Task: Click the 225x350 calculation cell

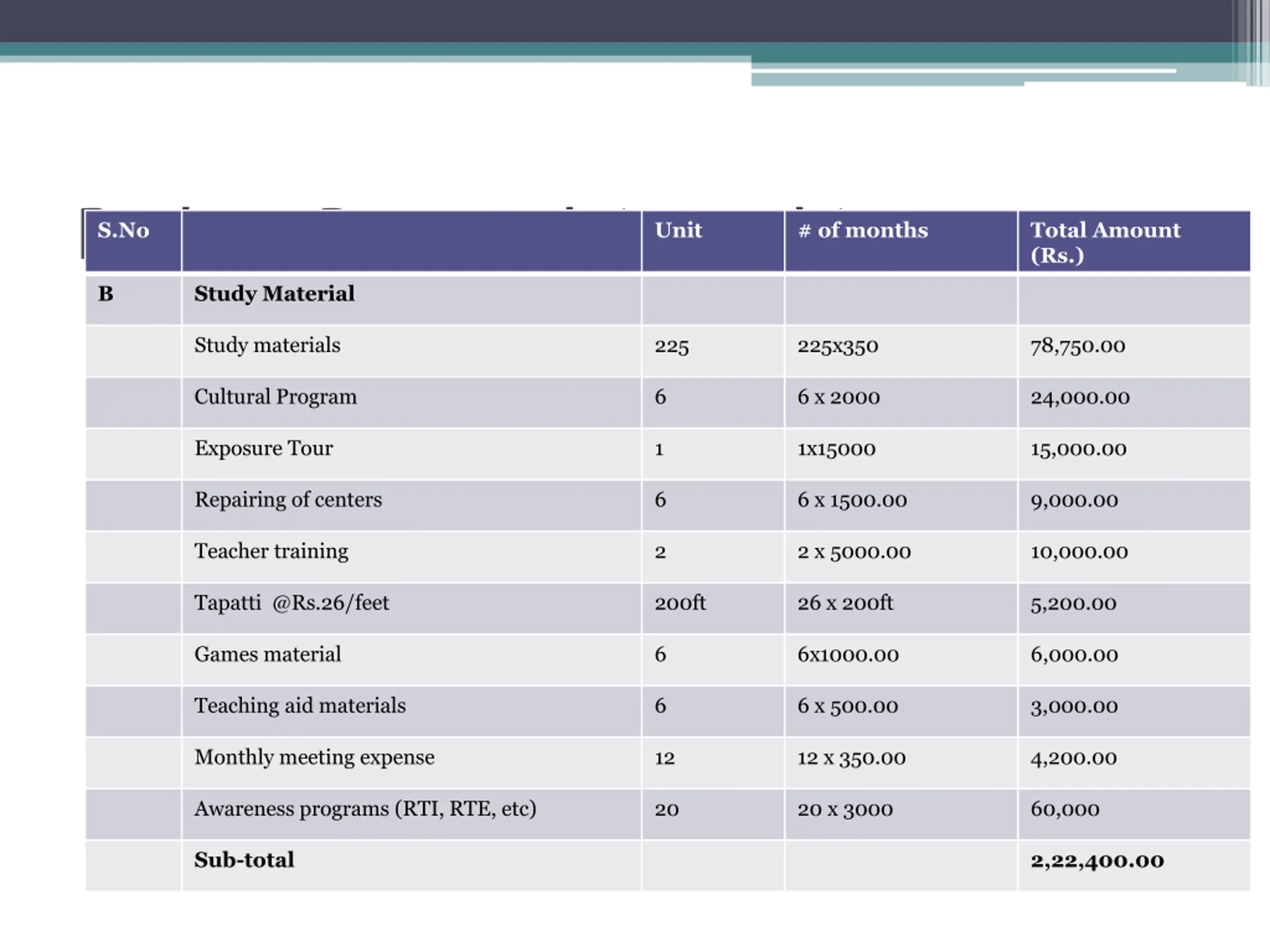Action: [x=837, y=346]
